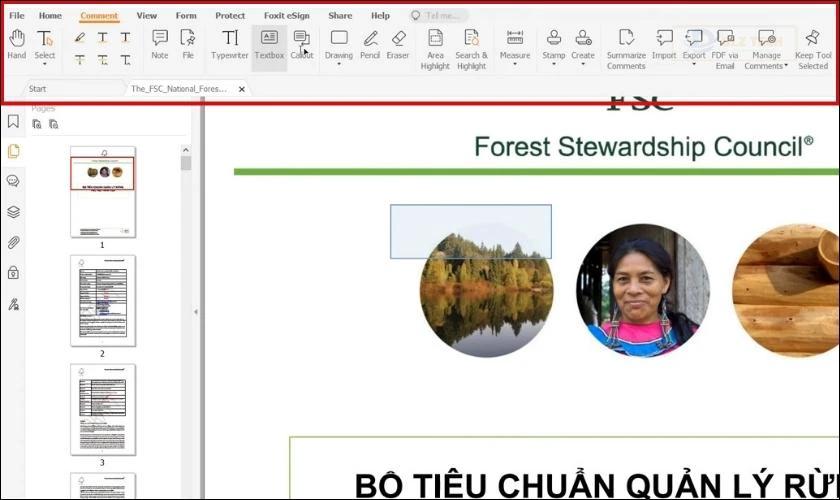Open the Foxit eSign ribbon tab
Screen dimensions: 840x500
287,16
